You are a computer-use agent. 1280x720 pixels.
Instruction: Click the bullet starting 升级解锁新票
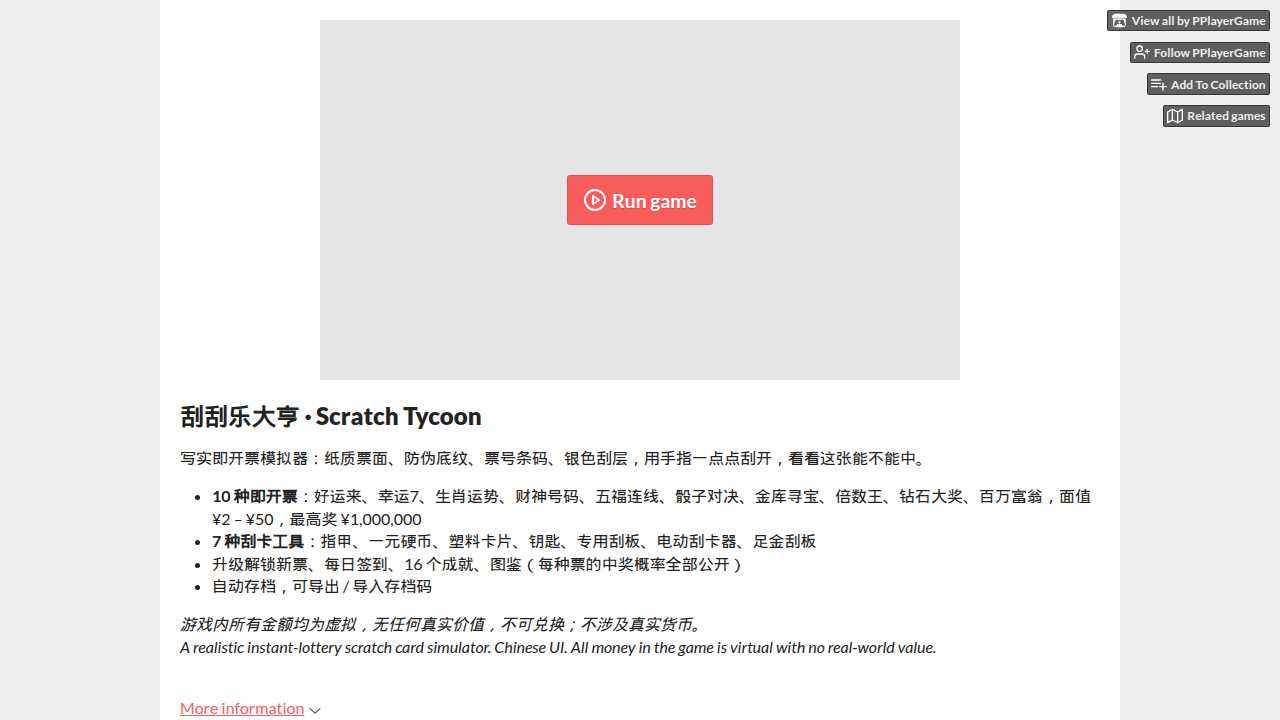[x=478, y=564]
